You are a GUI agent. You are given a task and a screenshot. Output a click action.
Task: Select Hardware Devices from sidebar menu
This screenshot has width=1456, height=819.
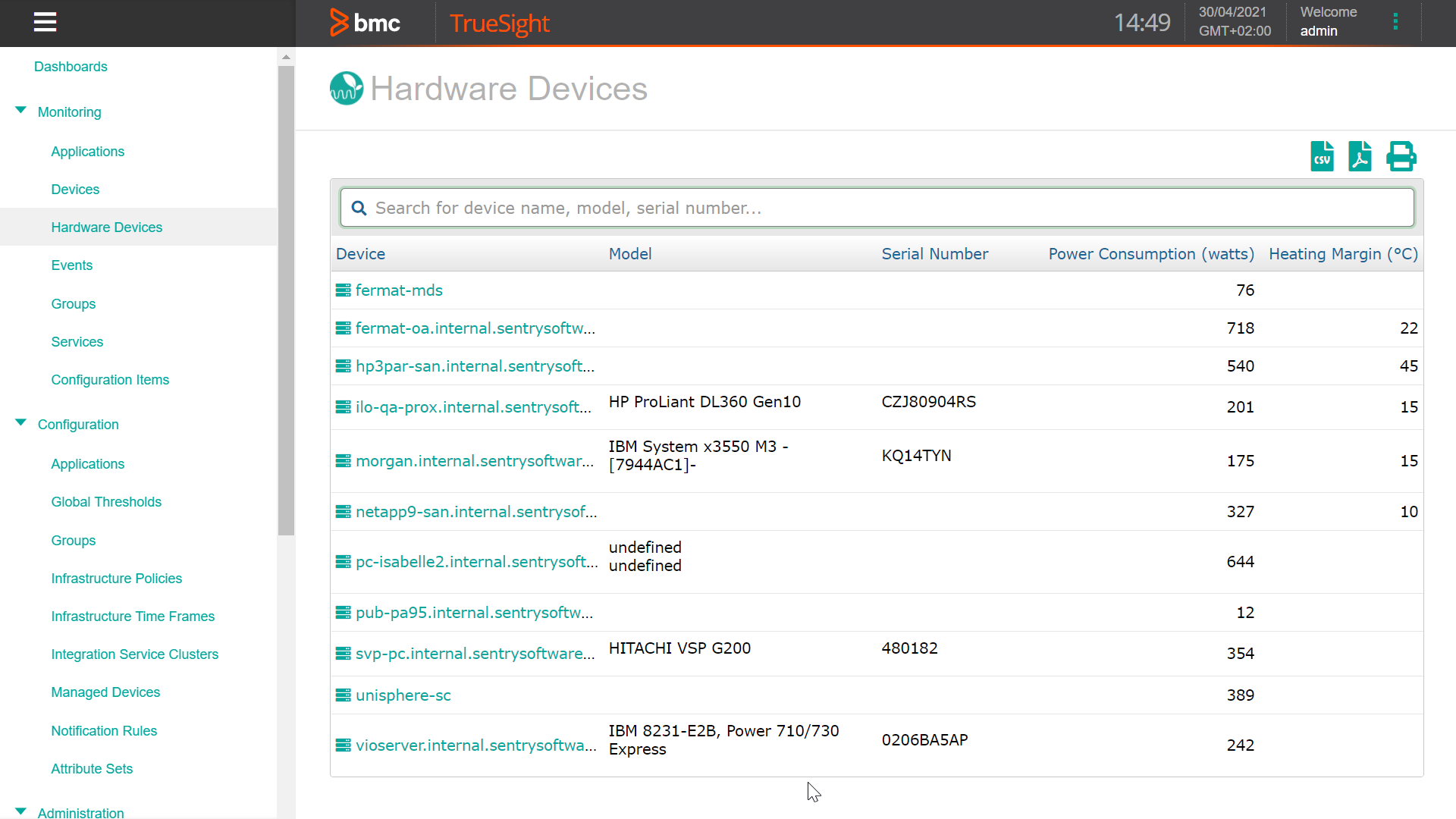click(x=107, y=227)
